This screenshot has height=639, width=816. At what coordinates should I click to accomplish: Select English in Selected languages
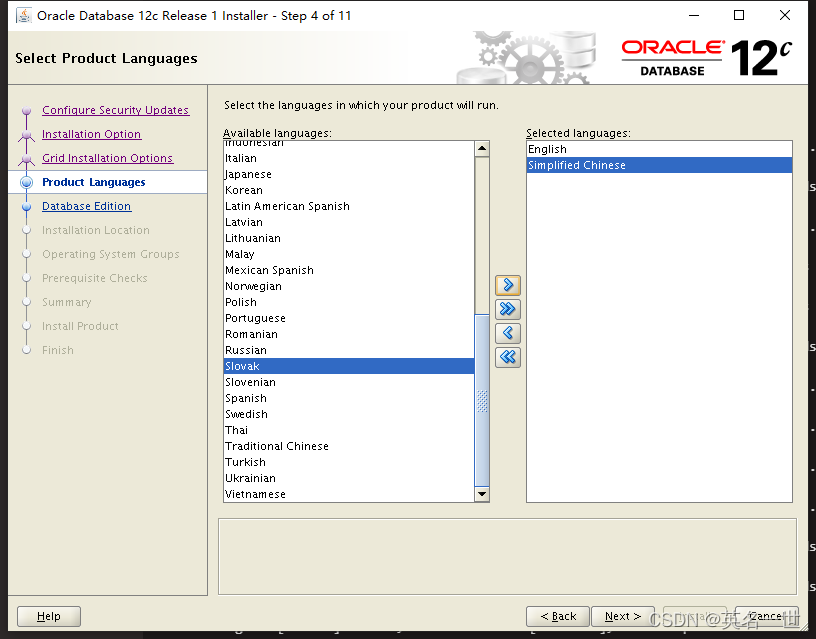click(x=659, y=149)
